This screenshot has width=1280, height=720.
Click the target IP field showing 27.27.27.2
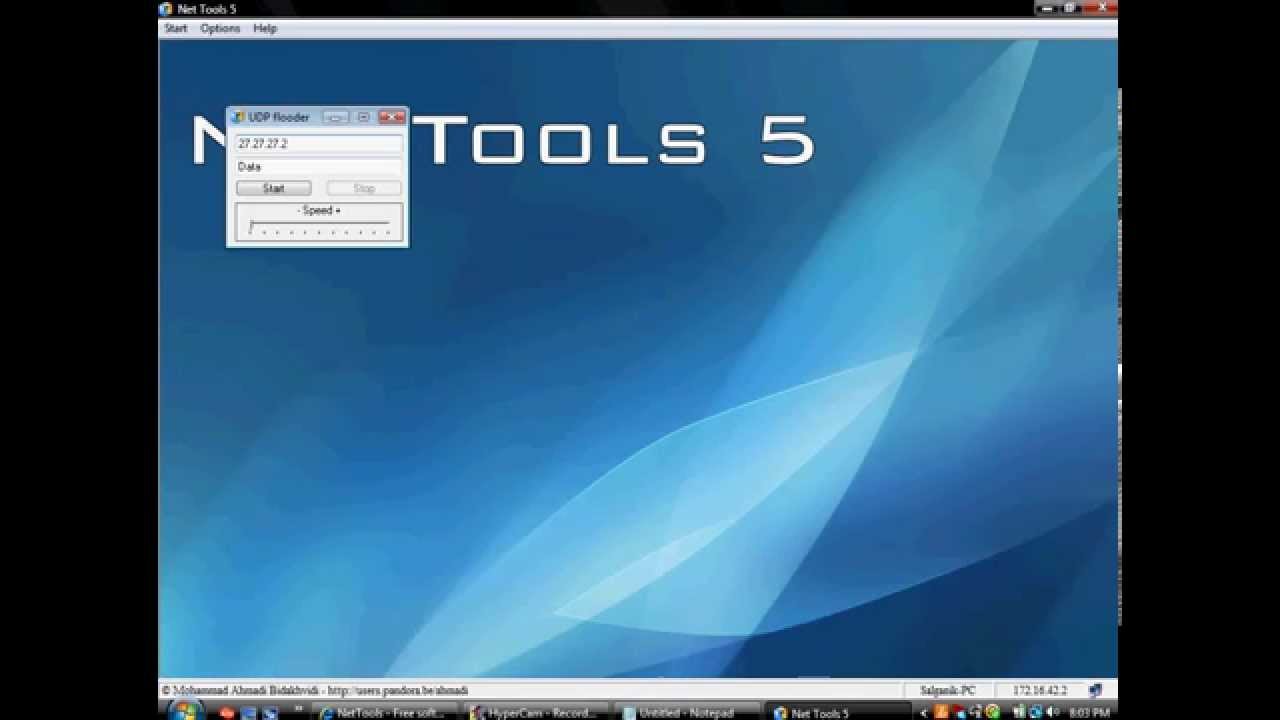tap(318, 144)
